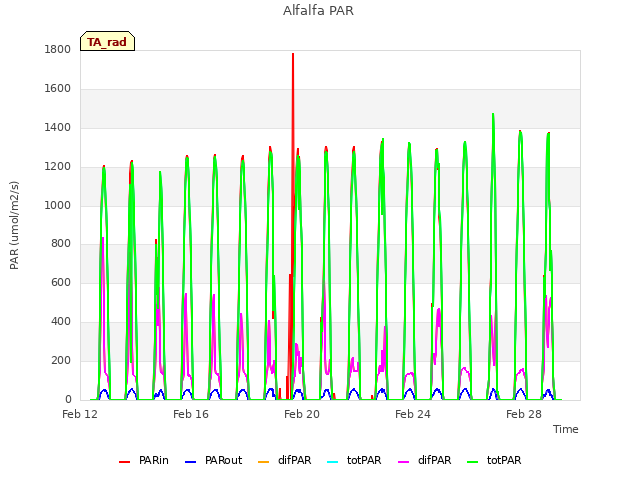The height and width of the screenshot is (480, 640).
Task: Click the cyan totPAR legend swatch
Action: click(333, 462)
